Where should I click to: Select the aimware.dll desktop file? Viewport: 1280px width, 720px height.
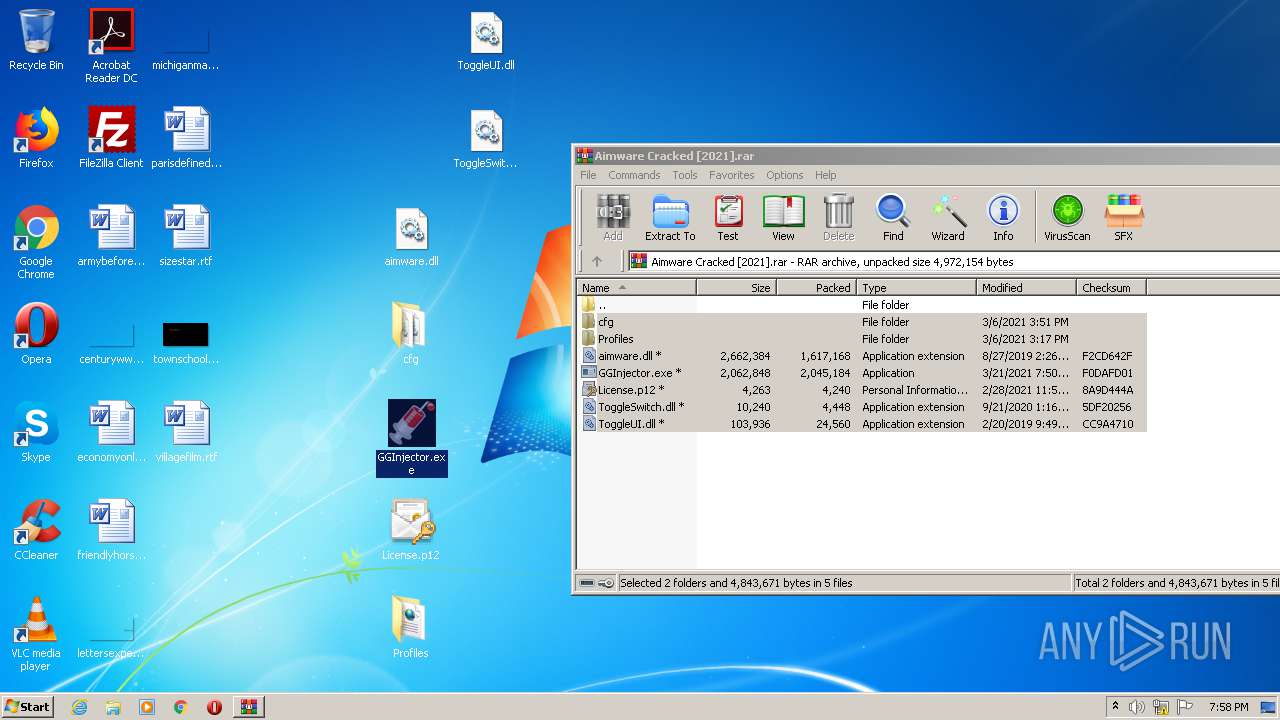click(x=411, y=237)
